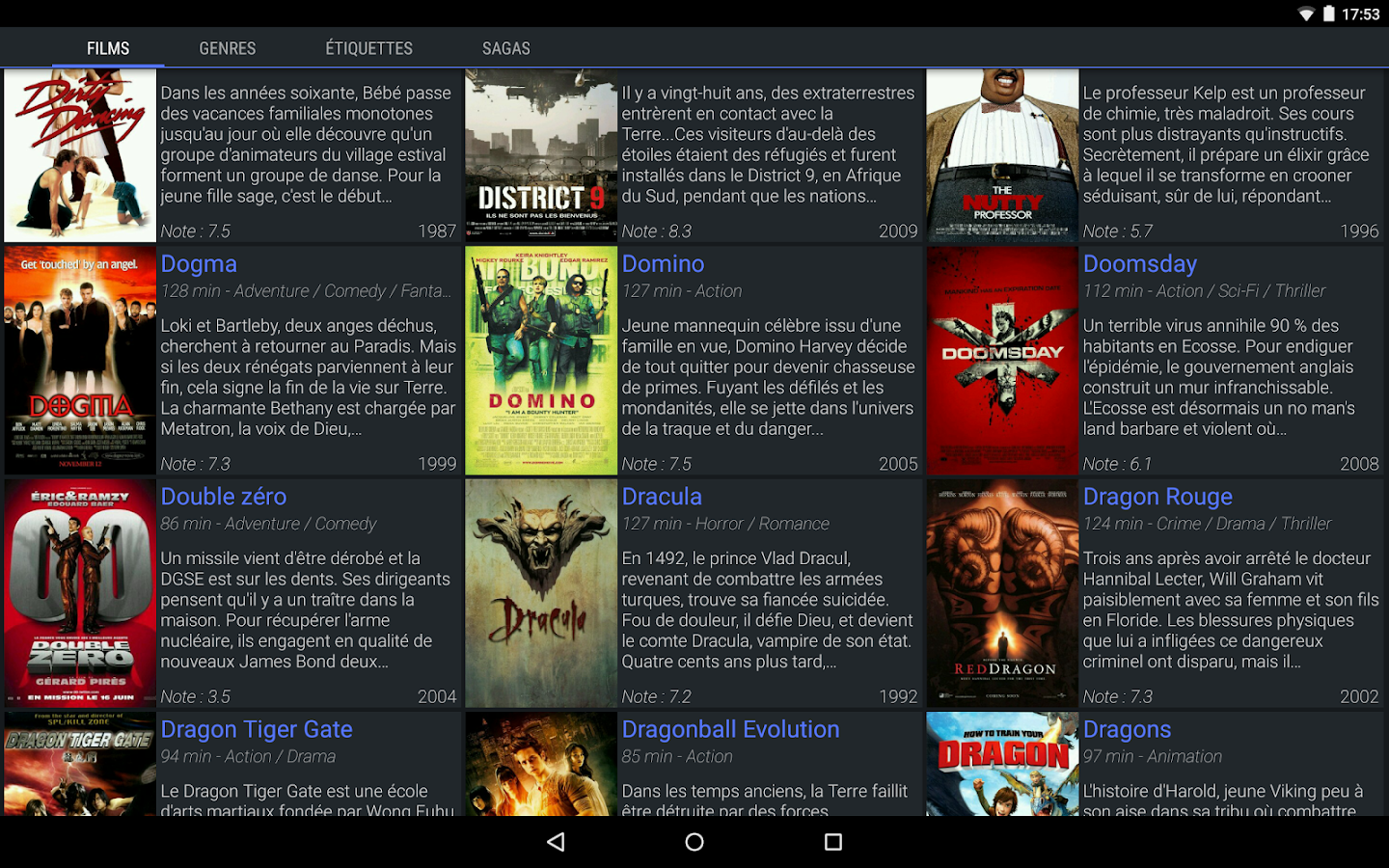Click the year 1992 on Dracula
The image size is (1389, 868).
pyautogui.click(x=898, y=696)
